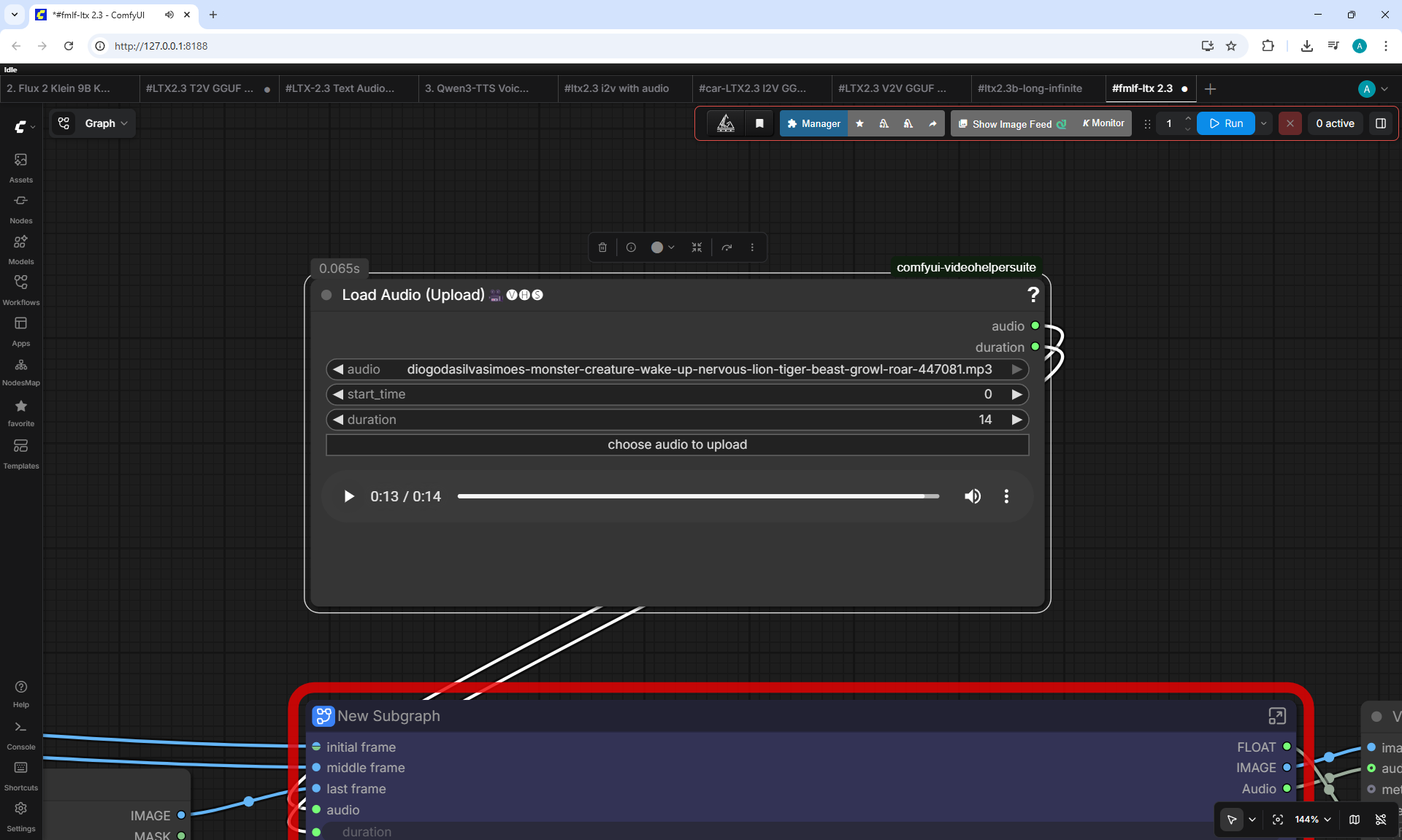This screenshot has width=1402, height=840.
Task: Toggle the right side panel layout button
Action: 1380,123
